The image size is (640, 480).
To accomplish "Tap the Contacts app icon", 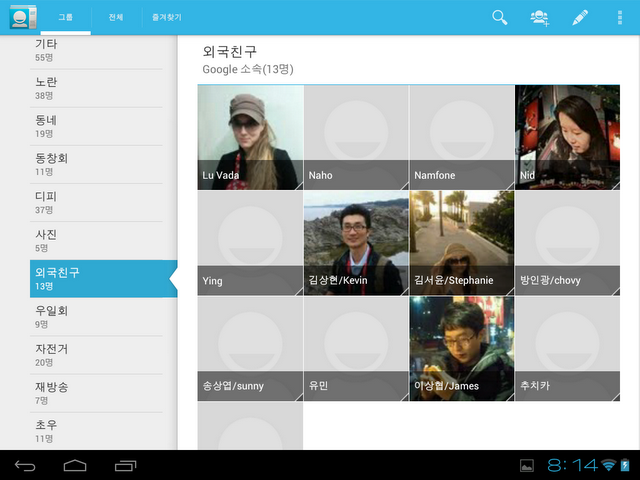I will (x=23, y=17).
